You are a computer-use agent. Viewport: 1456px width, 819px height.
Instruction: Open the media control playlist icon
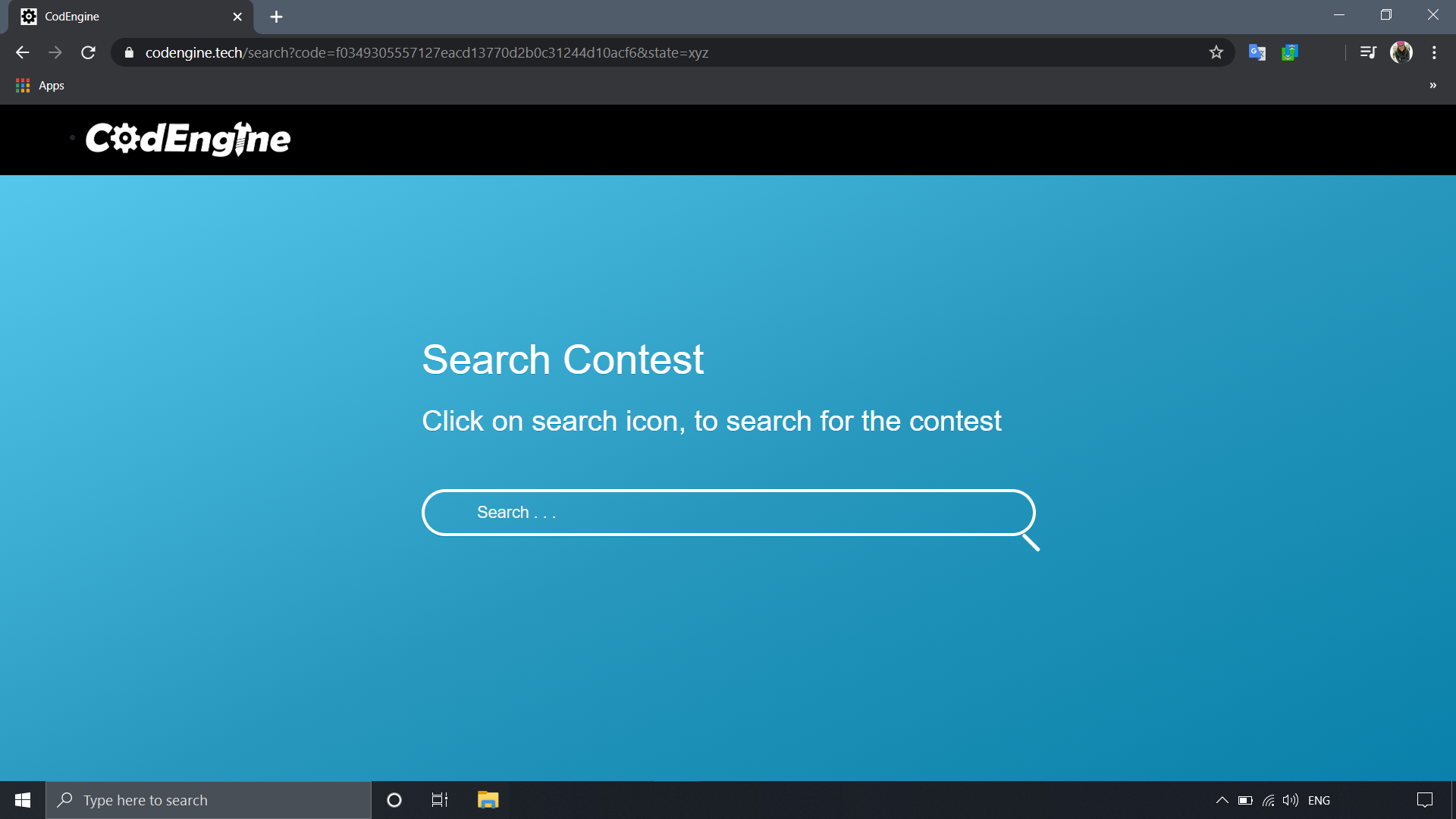[x=1368, y=52]
